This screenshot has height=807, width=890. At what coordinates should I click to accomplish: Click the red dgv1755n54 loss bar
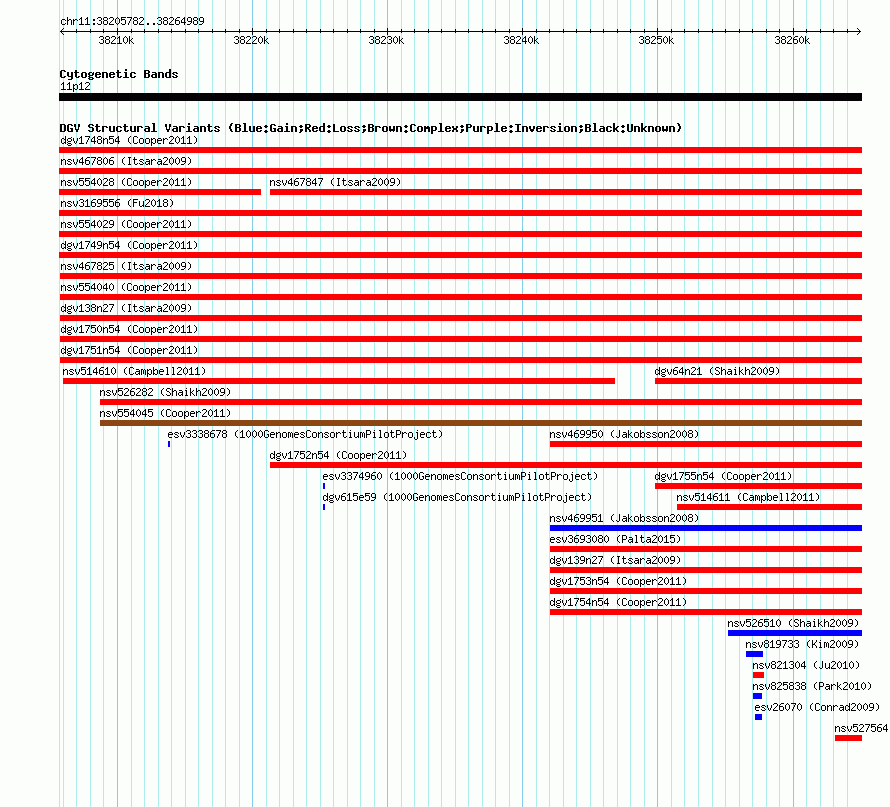(x=758, y=486)
